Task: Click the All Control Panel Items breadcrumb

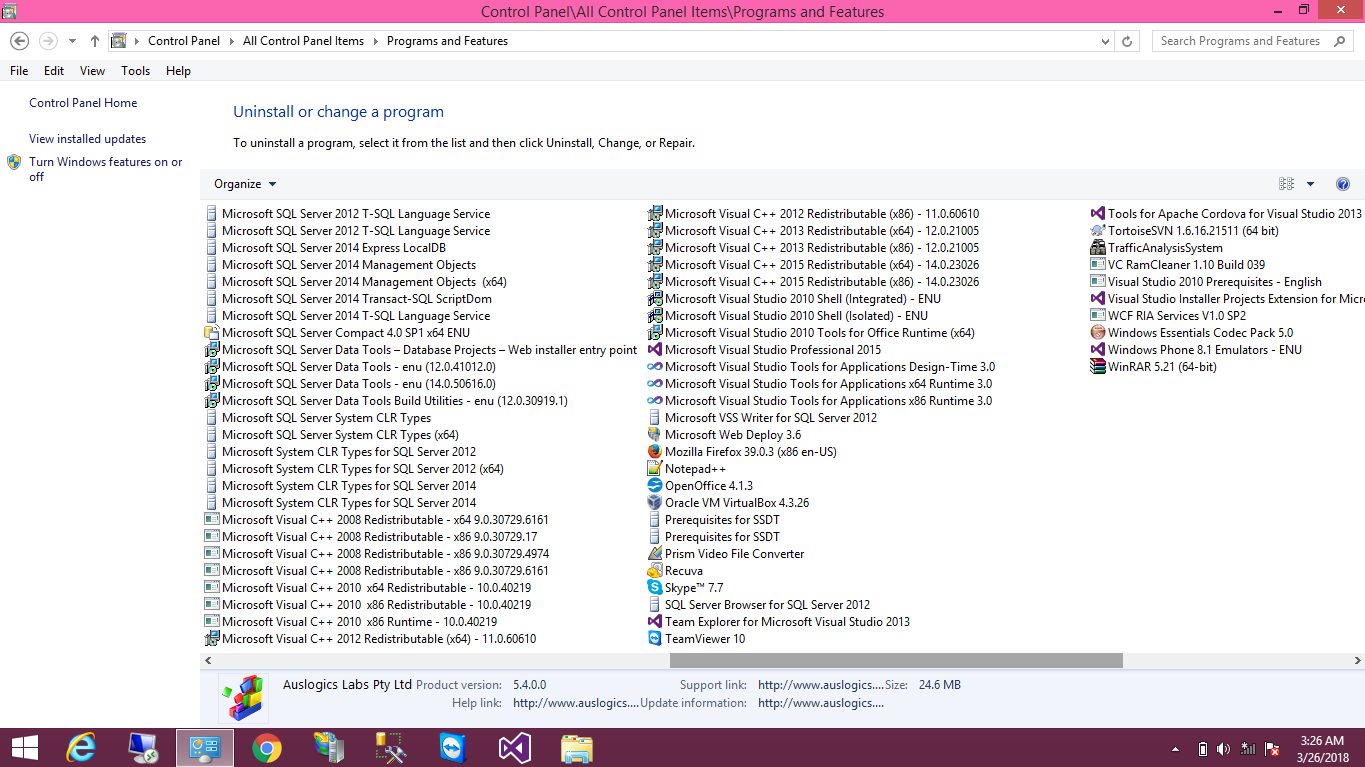Action: 303,41
